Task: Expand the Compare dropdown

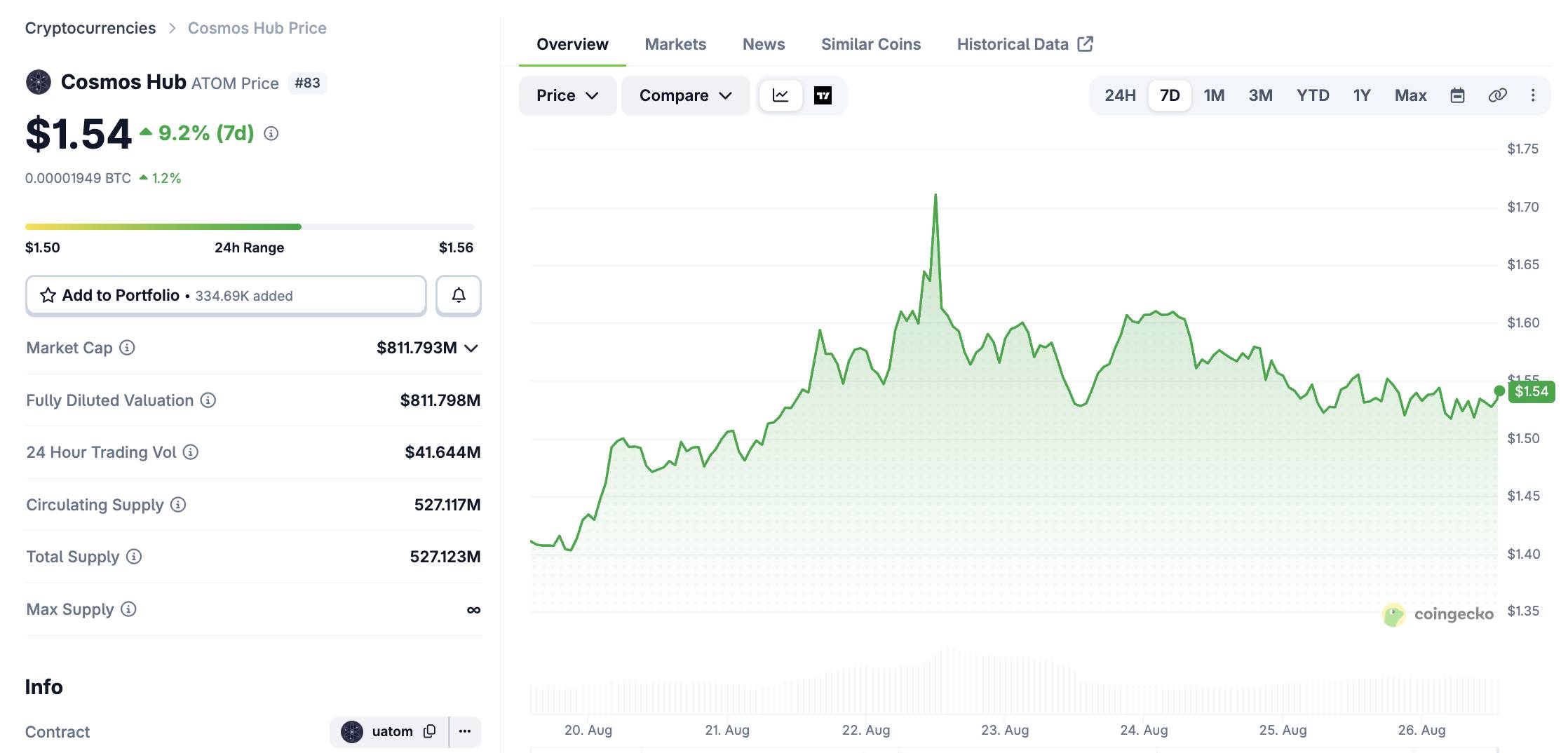Action: pyautogui.click(x=685, y=95)
